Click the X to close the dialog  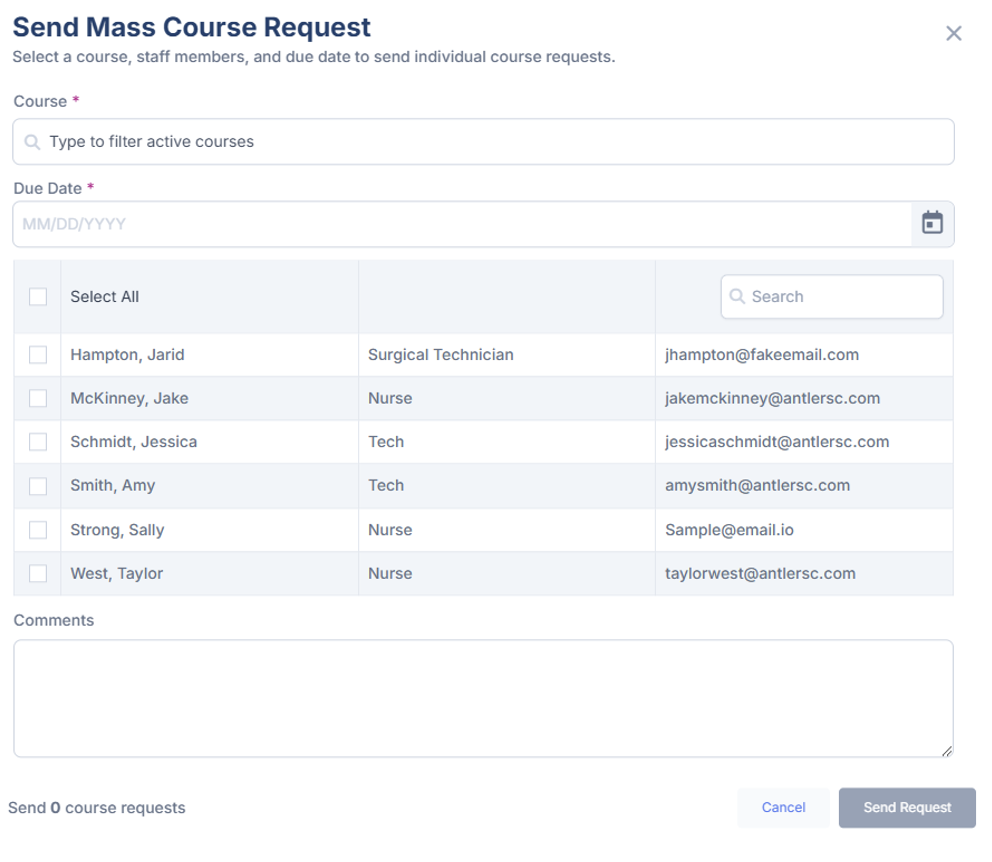pos(952,31)
